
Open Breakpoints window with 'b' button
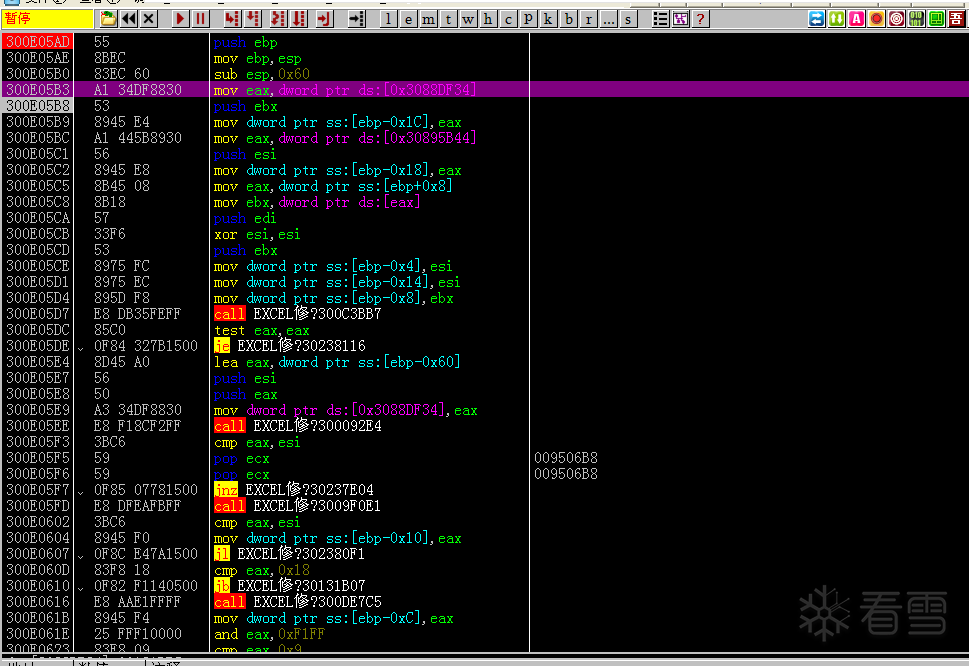pyautogui.click(x=569, y=19)
